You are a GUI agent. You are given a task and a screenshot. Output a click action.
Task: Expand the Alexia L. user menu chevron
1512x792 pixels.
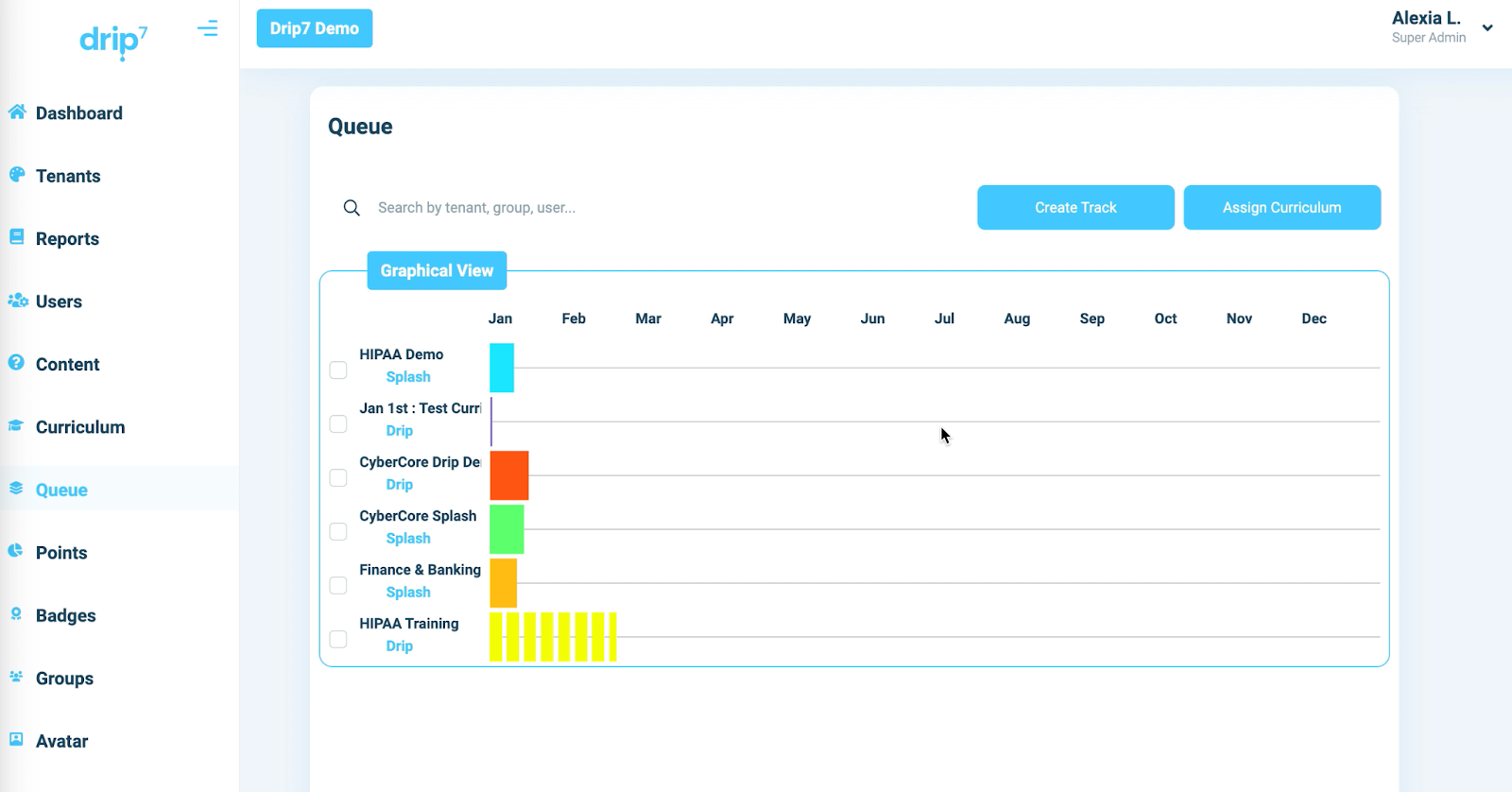(x=1487, y=28)
